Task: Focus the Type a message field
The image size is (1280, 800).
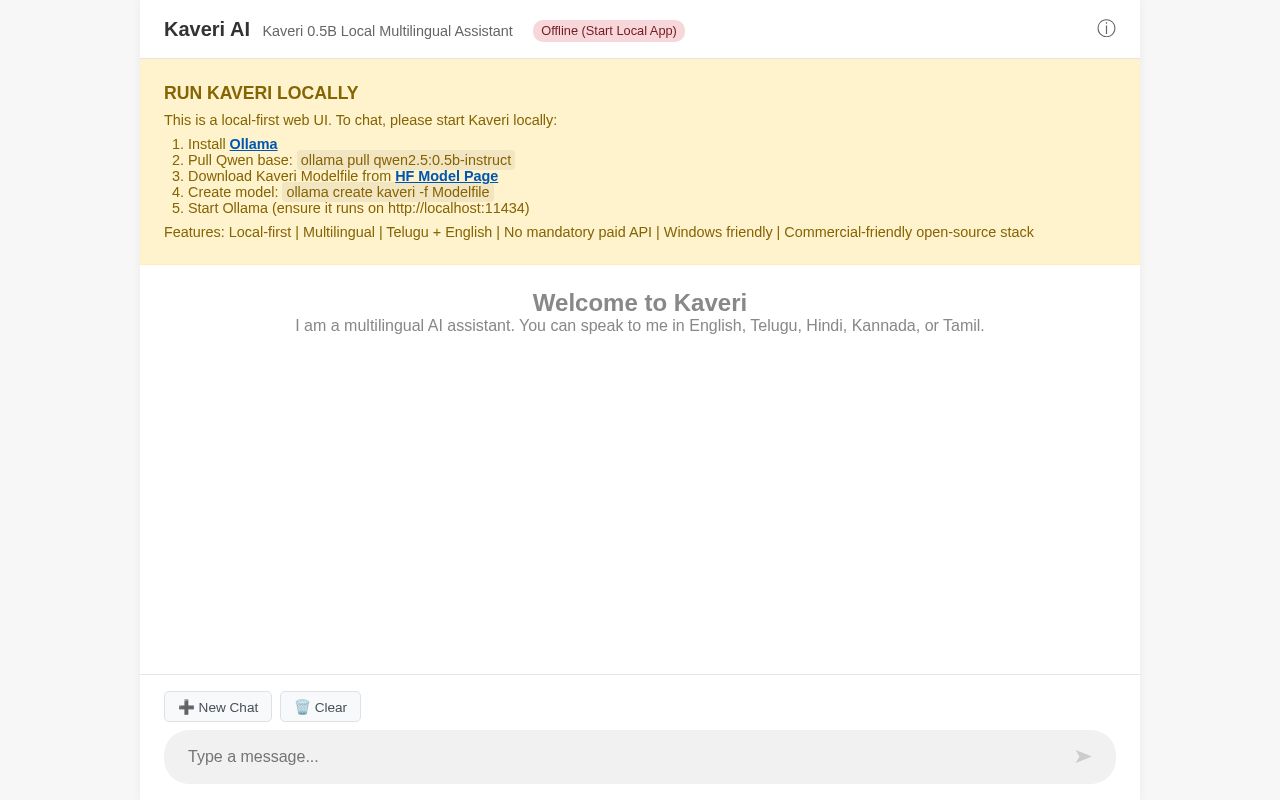Action: pyautogui.click(x=640, y=757)
